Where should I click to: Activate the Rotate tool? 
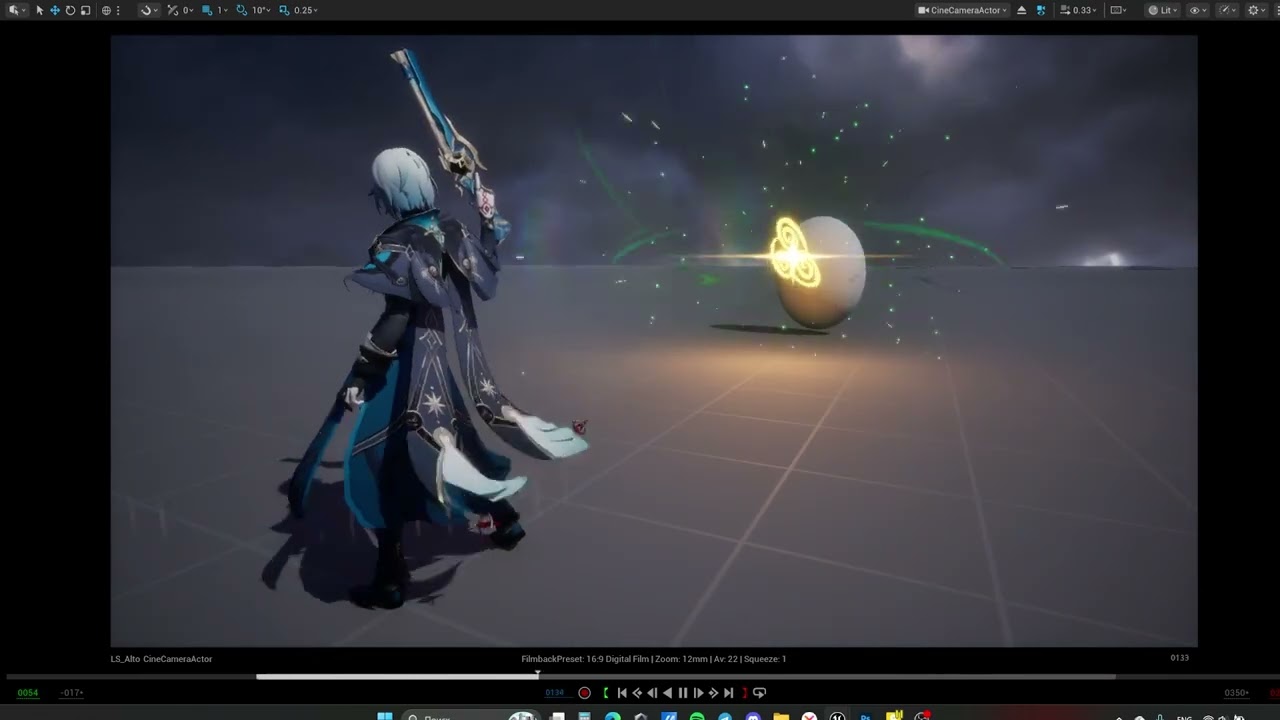pos(70,10)
